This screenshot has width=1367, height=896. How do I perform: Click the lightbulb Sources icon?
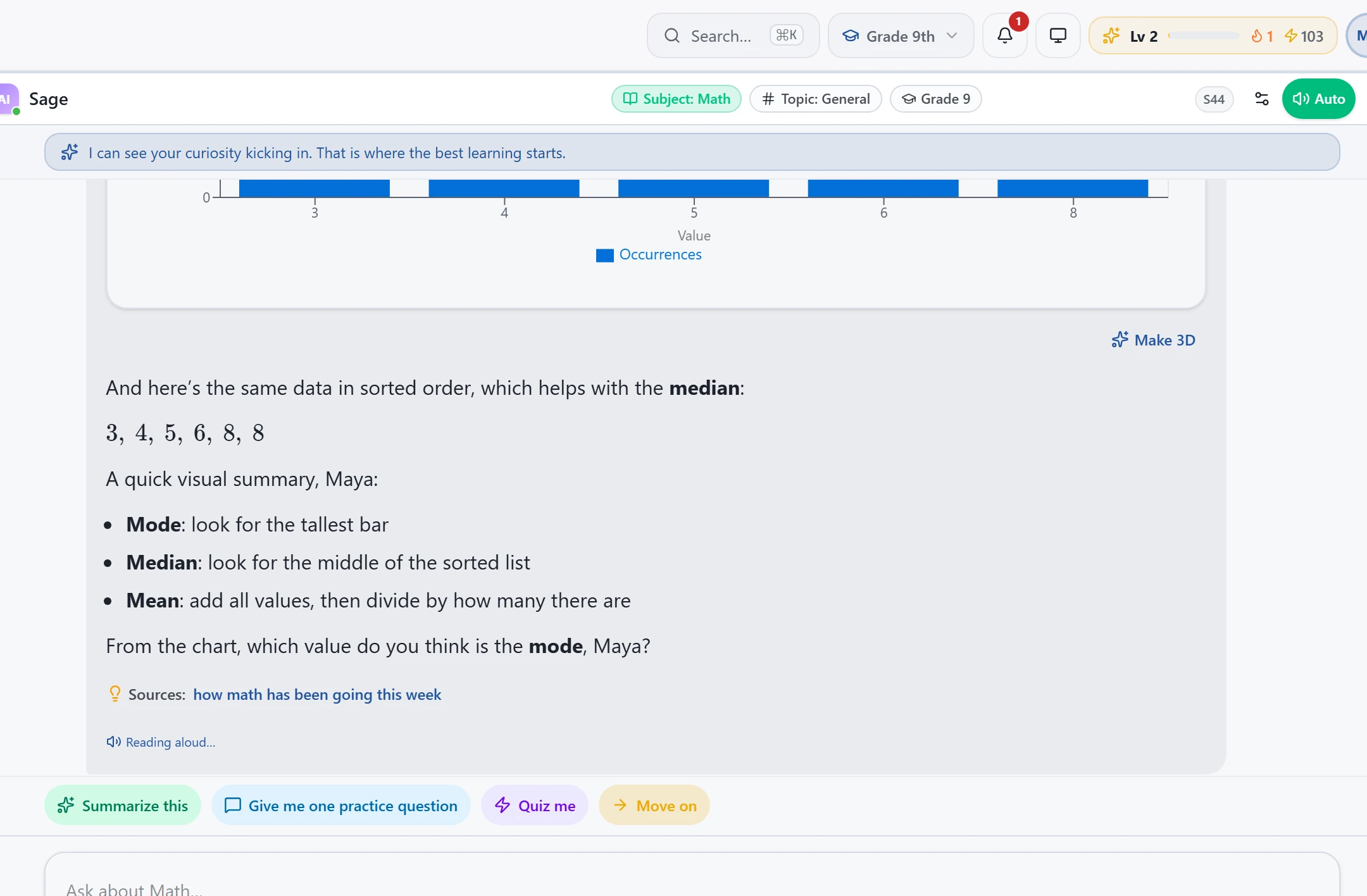point(115,694)
